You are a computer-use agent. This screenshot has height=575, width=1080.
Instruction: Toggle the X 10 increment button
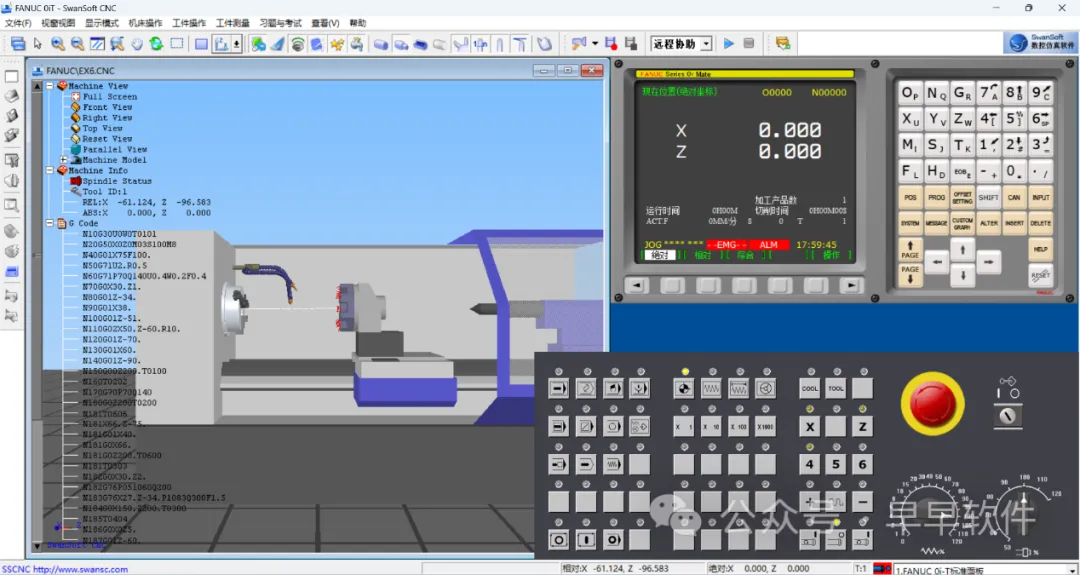pyautogui.click(x=711, y=427)
